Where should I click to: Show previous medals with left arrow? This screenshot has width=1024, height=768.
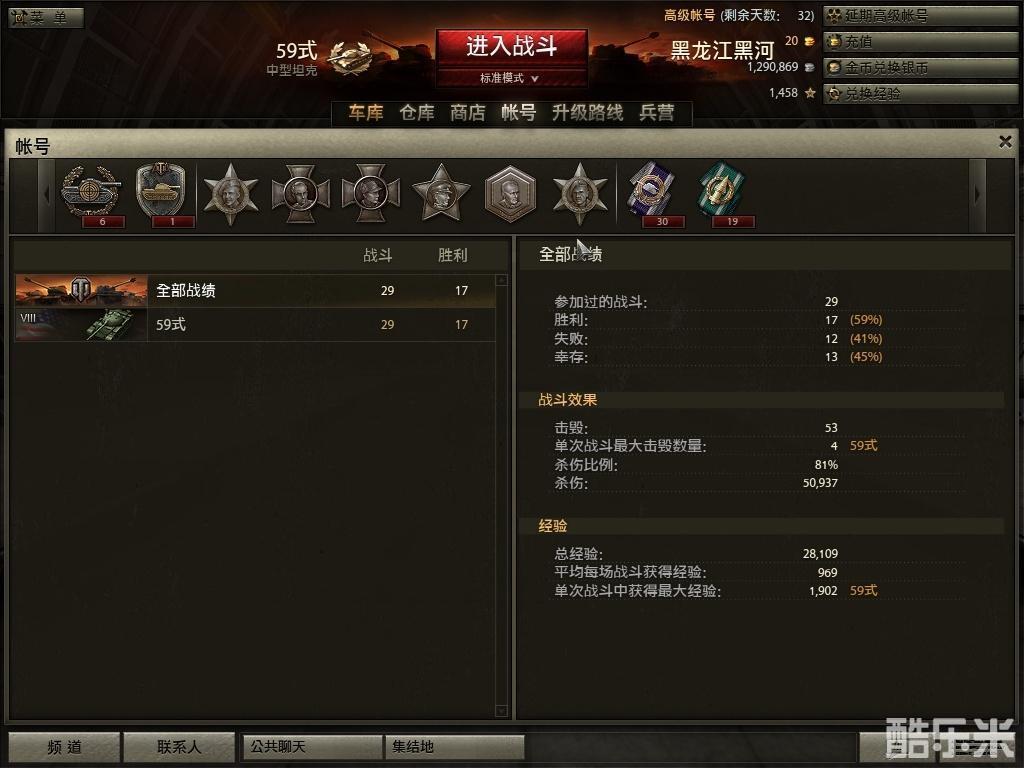46,195
